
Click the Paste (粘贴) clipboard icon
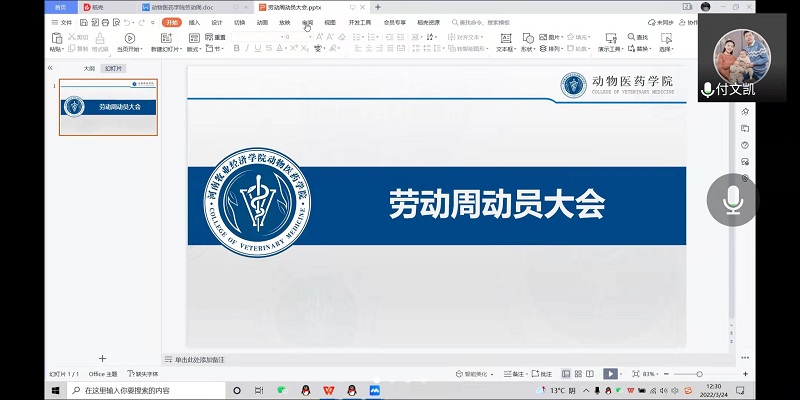pyautogui.click(x=55, y=39)
